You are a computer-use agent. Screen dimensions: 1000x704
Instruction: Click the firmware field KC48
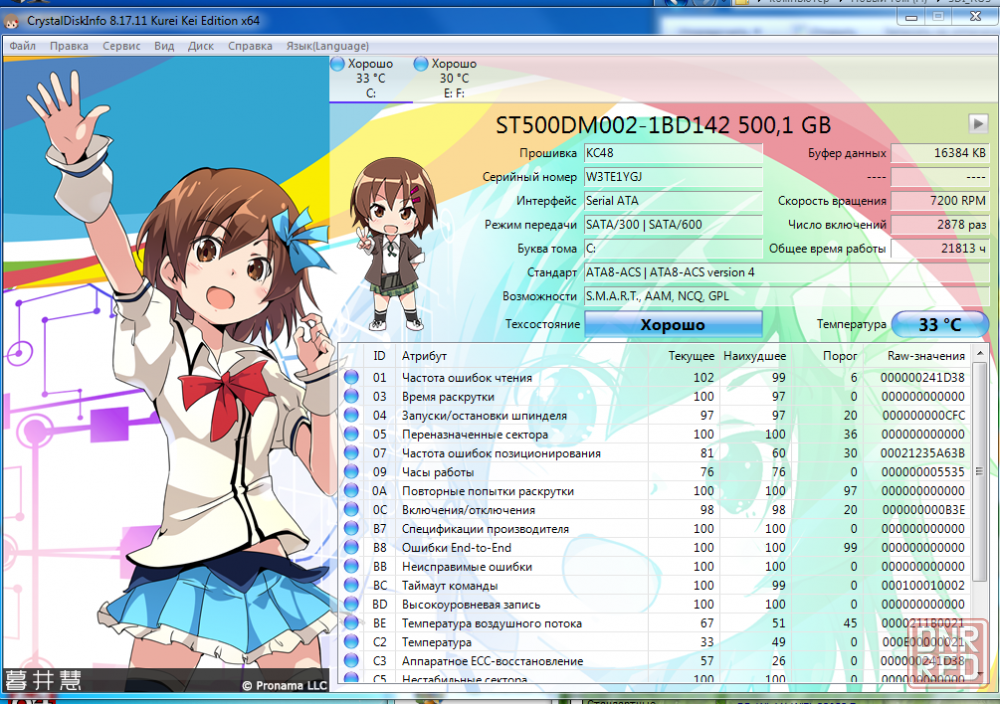tap(673, 153)
